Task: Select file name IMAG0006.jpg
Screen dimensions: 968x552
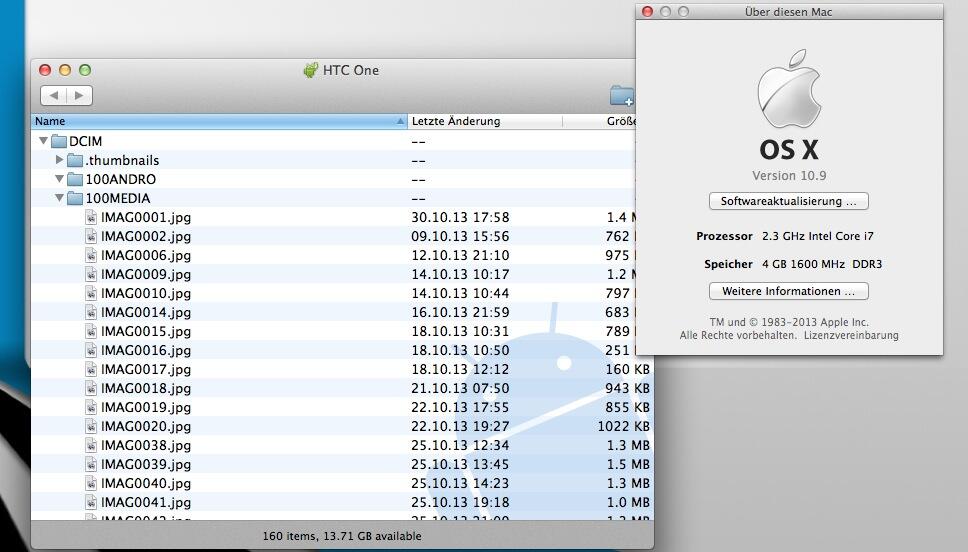Action: click(146, 255)
